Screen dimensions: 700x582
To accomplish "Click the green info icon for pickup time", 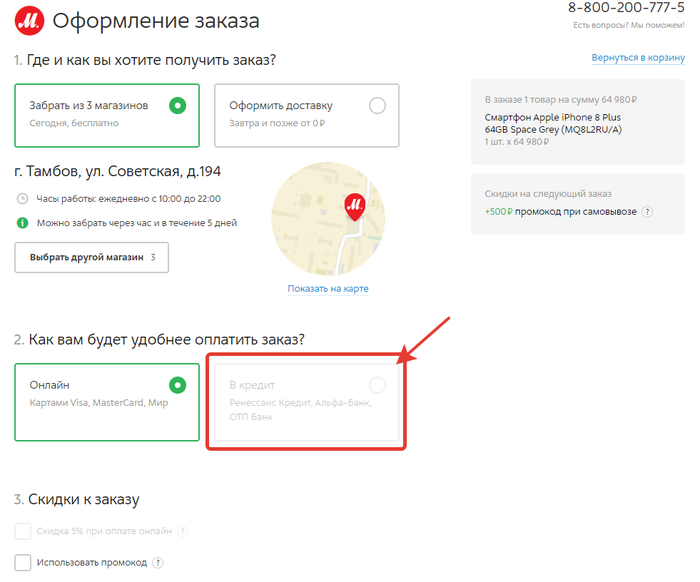I will [22, 222].
